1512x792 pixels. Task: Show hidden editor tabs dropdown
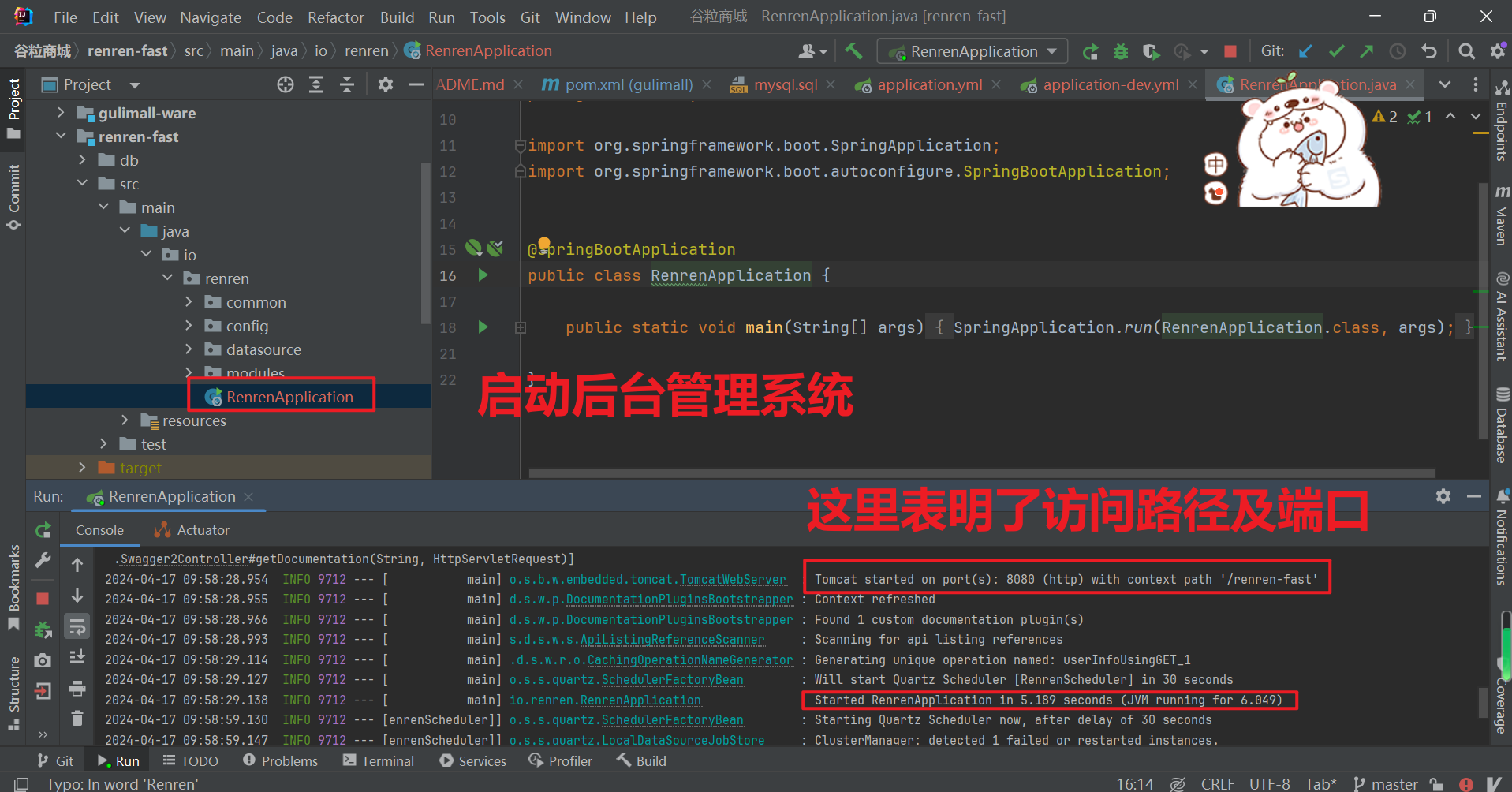pyautogui.click(x=1444, y=84)
